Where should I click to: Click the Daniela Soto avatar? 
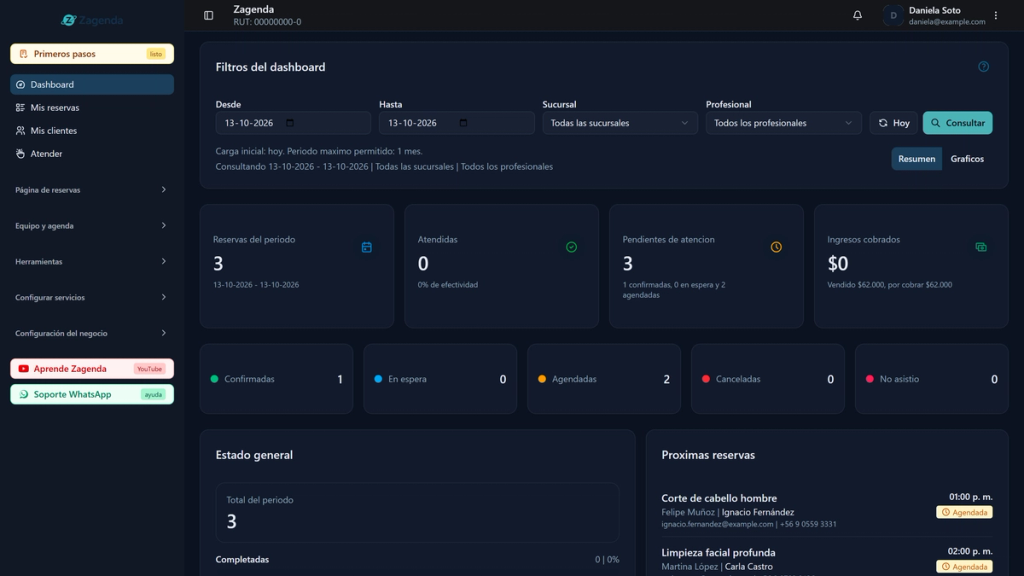[893, 15]
